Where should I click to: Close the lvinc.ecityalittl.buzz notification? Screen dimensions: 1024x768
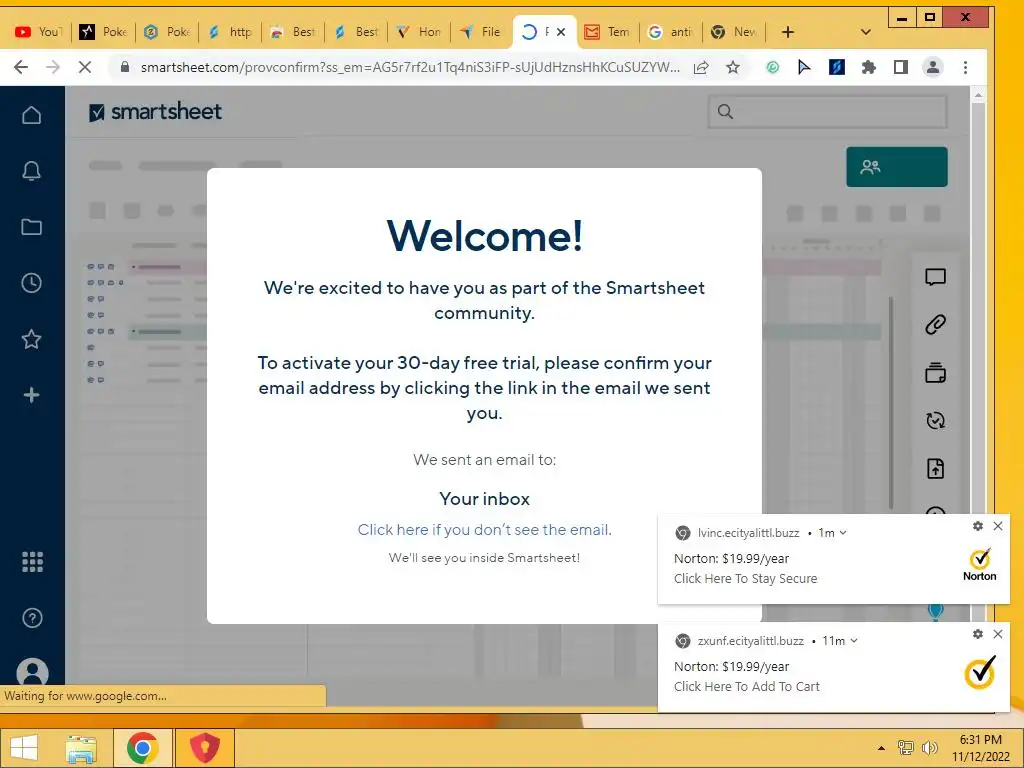(x=998, y=526)
